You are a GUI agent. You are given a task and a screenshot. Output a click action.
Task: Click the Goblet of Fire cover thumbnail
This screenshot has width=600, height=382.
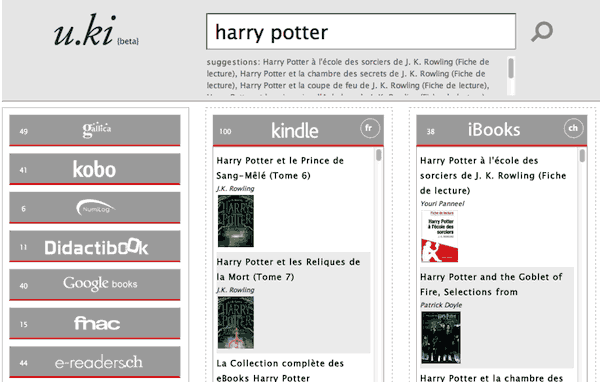441,338
